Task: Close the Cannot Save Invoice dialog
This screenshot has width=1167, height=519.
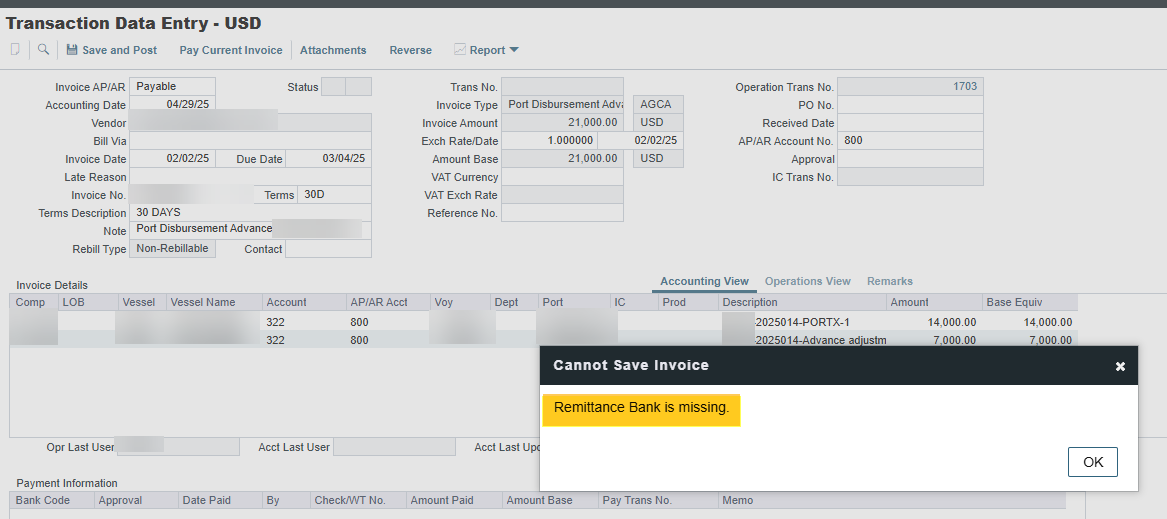Action: pos(1120,367)
